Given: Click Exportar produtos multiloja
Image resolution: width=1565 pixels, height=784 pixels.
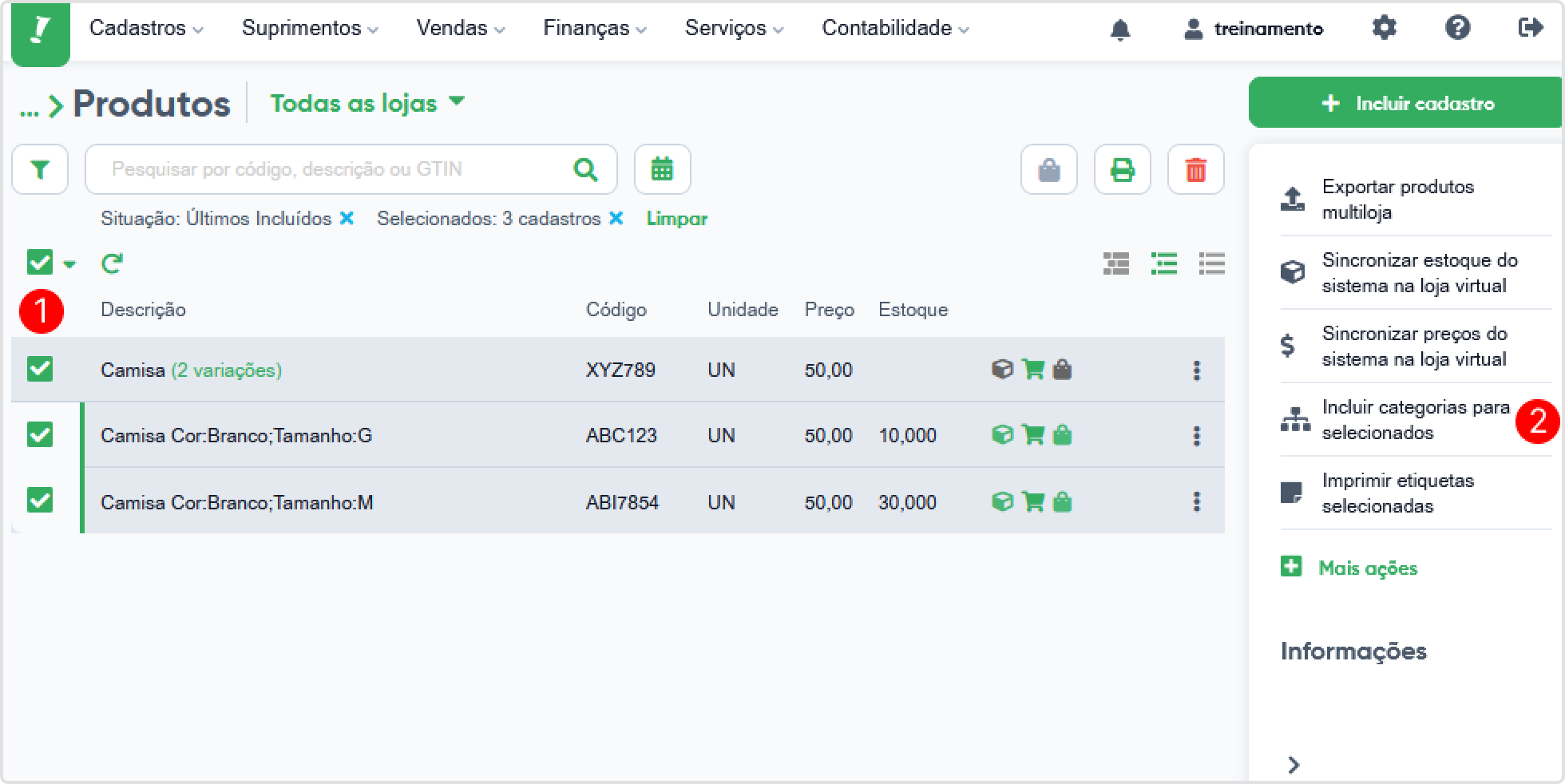Looking at the screenshot, I should pos(1416,199).
